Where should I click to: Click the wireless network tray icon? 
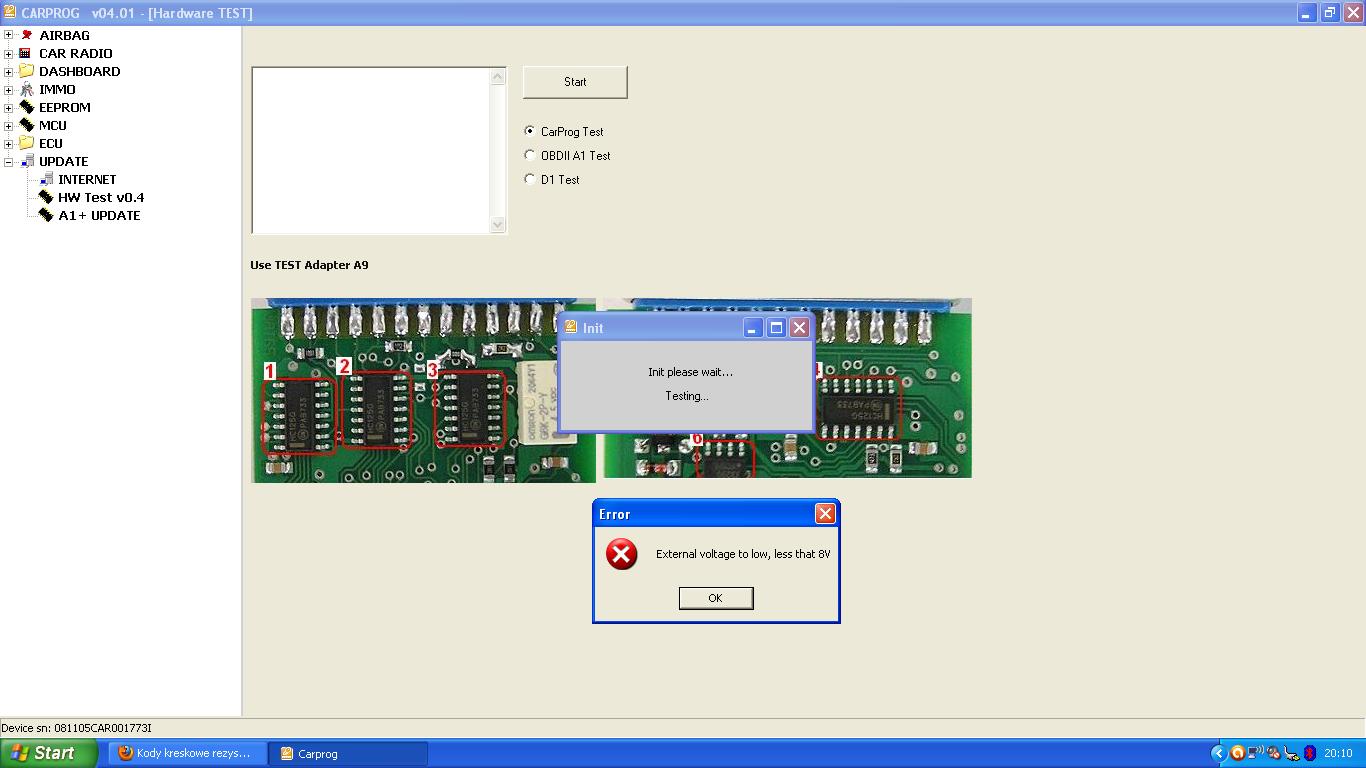point(1256,753)
